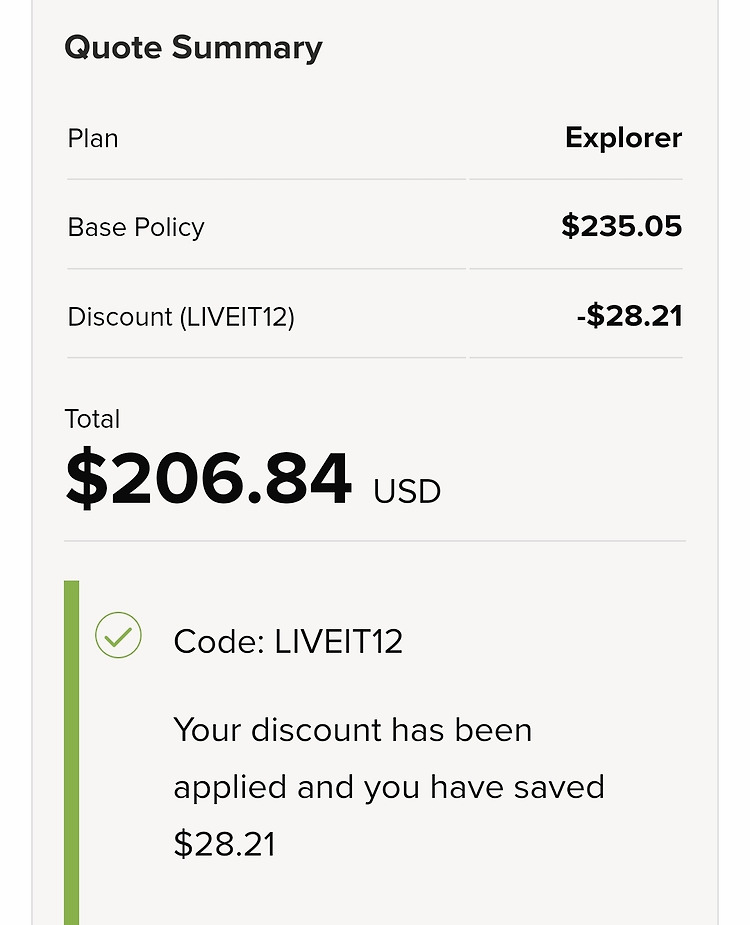Click the divider line below Plan row

pyautogui.click(x=375, y=179)
